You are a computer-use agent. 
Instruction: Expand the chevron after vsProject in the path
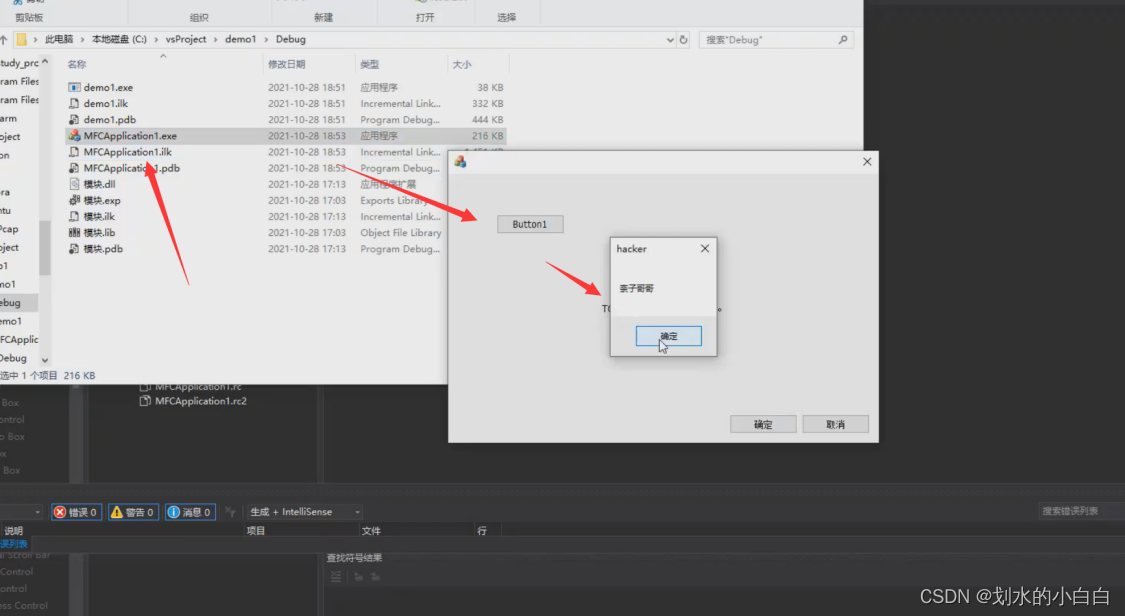215,39
